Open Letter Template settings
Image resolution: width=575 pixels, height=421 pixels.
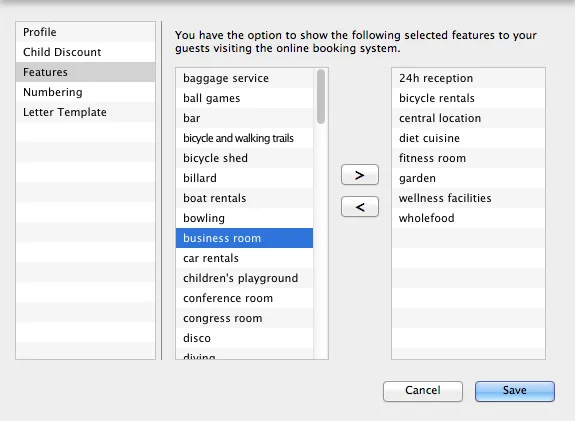pyautogui.click(x=85, y=112)
